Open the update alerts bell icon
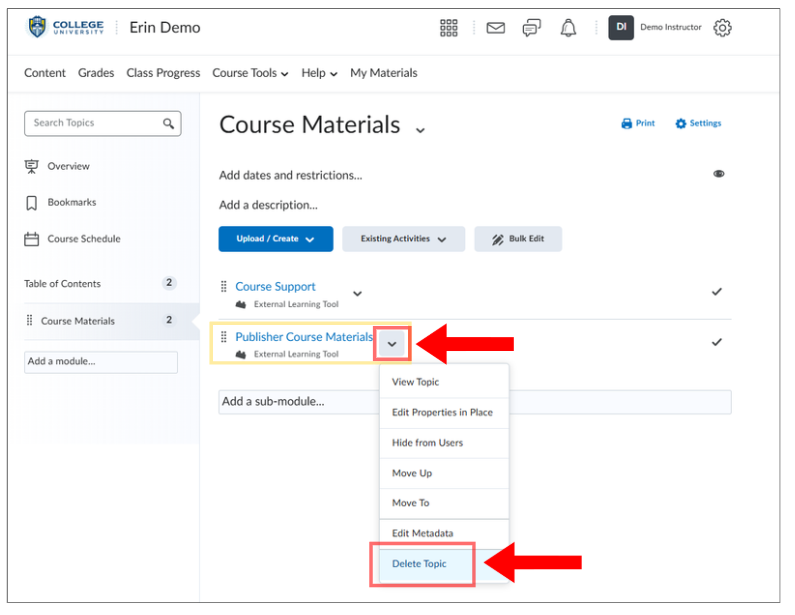795x615 pixels. pyautogui.click(x=568, y=28)
